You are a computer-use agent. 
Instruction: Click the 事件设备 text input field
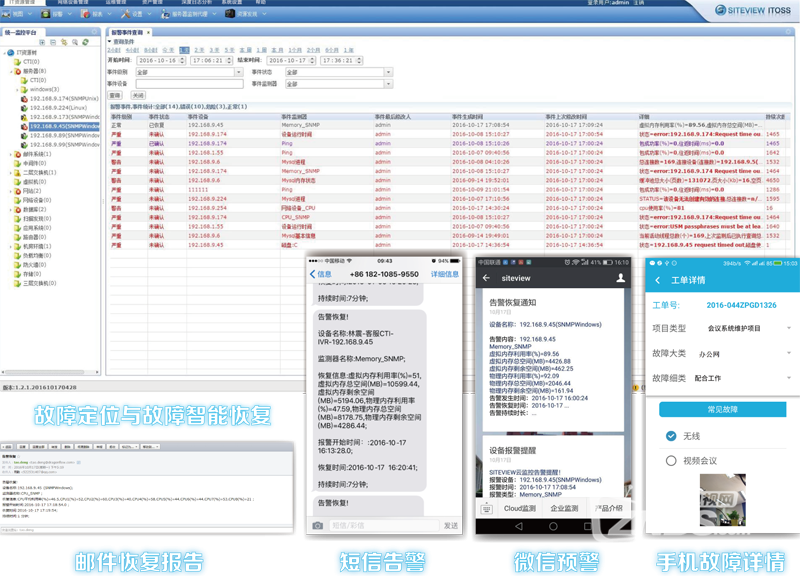(x=189, y=84)
